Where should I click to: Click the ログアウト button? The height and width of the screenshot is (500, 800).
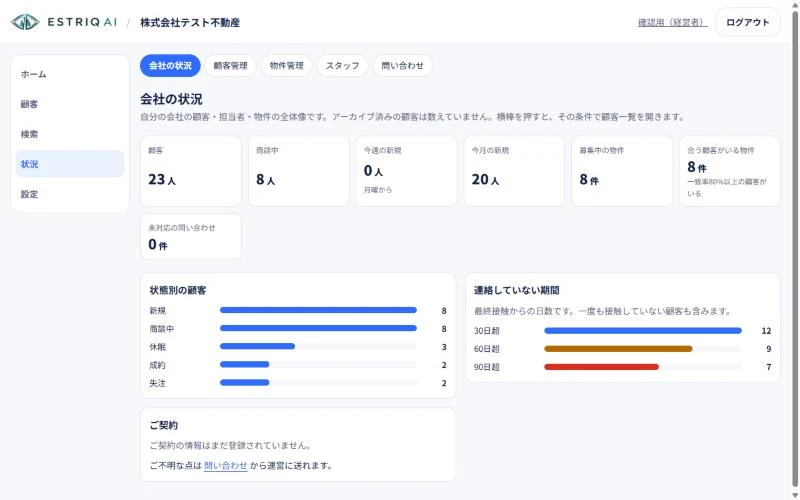pos(747,22)
